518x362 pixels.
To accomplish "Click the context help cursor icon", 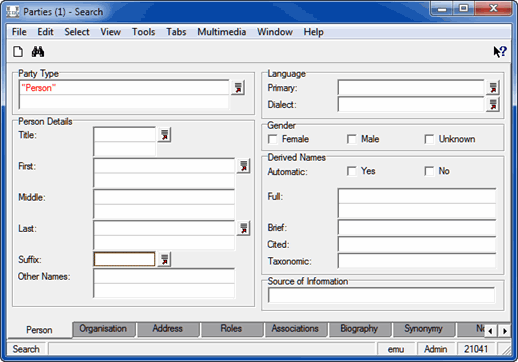I will pos(500,52).
